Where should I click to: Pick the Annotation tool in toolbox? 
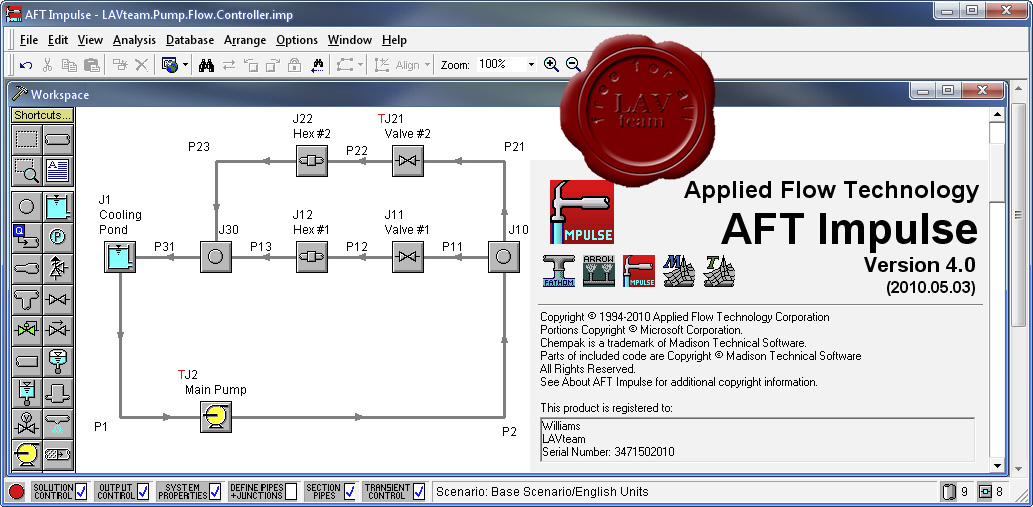tap(59, 172)
